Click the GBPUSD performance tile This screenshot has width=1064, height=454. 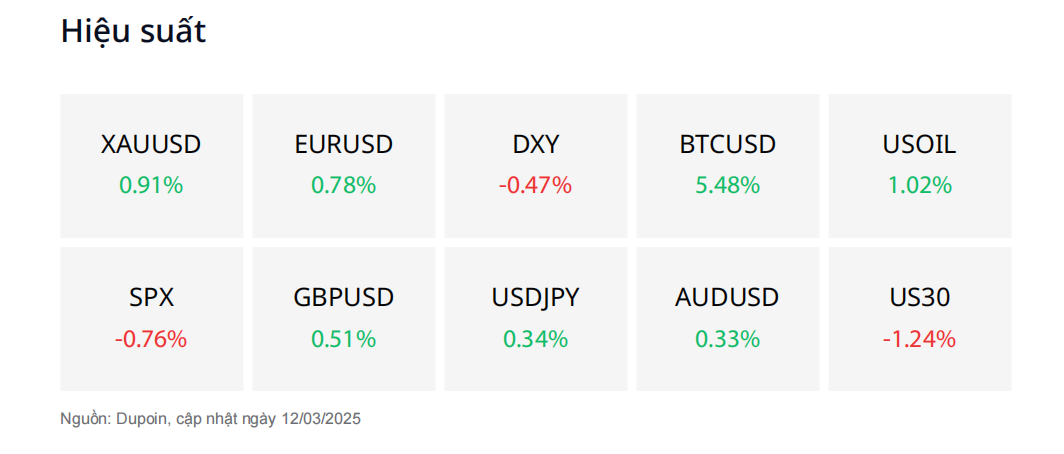click(343, 319)
